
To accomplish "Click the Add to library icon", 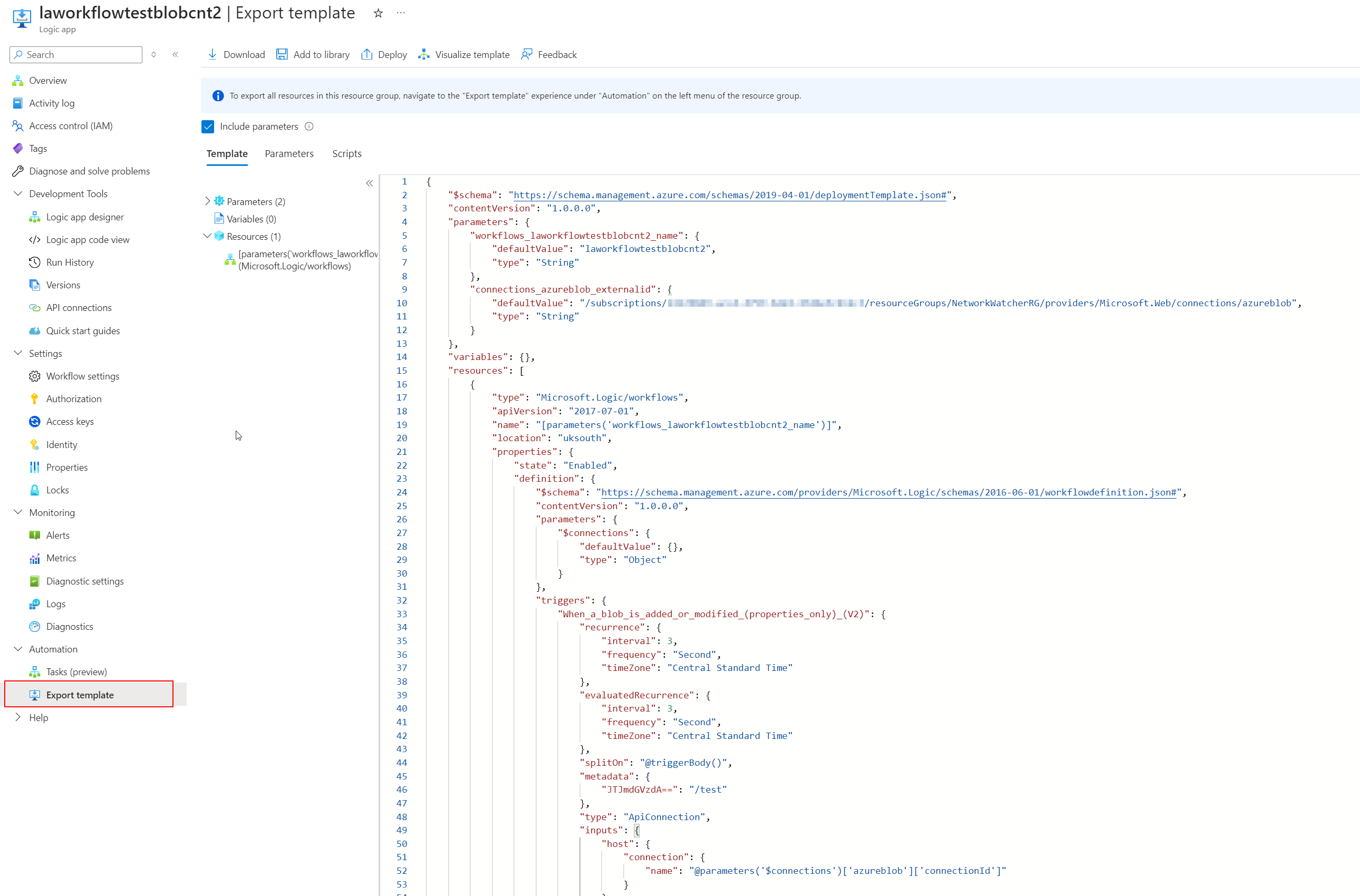I will click(x=282, y=54).
